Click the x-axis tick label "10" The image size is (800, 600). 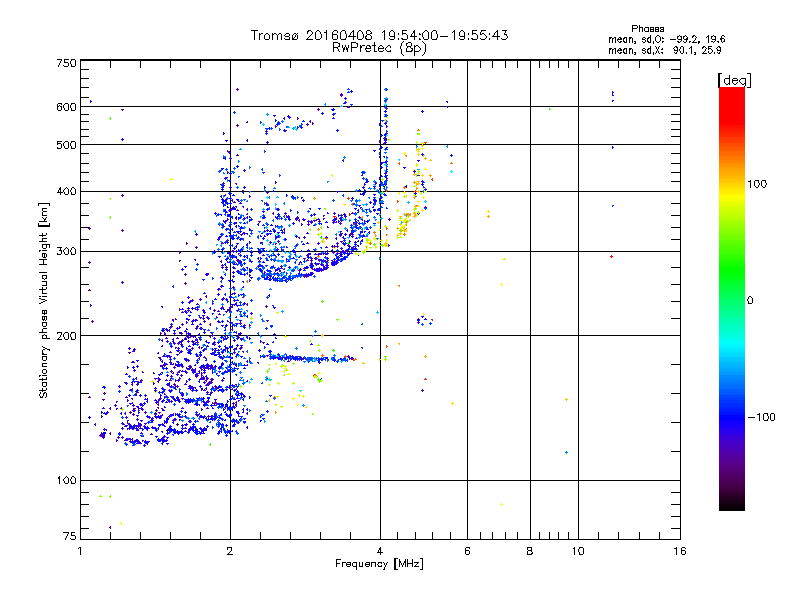pyautogui.click(x=578, y=551)
